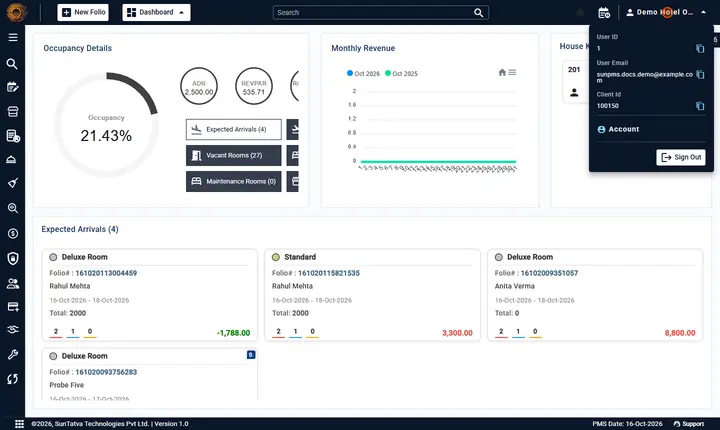Open the housekeeping broom sidebar icon

tap(13, 183)
